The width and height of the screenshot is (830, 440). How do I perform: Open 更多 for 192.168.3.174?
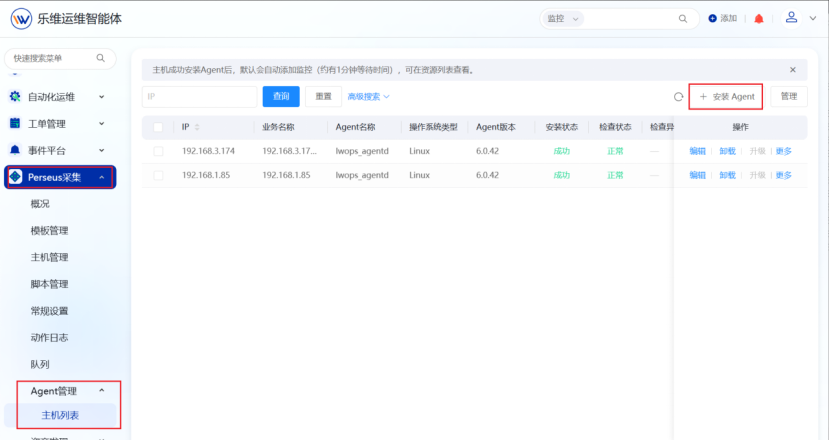(783, 151)
